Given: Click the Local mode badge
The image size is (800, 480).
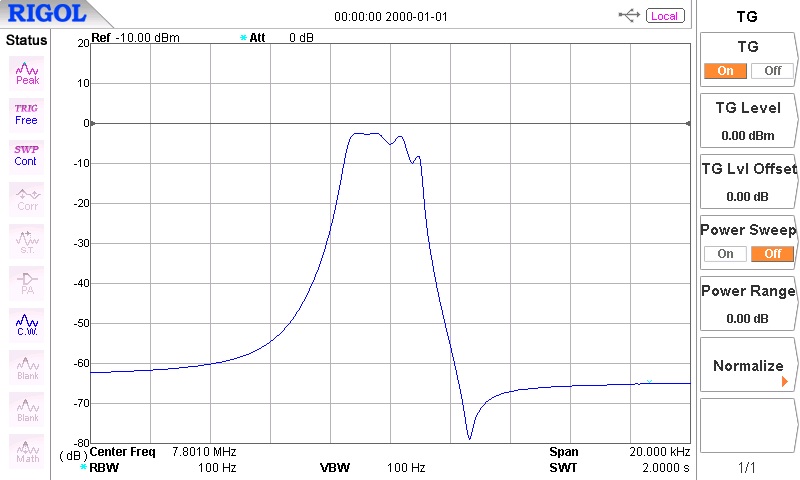Looking at the screenshot, I should (665, 16).
